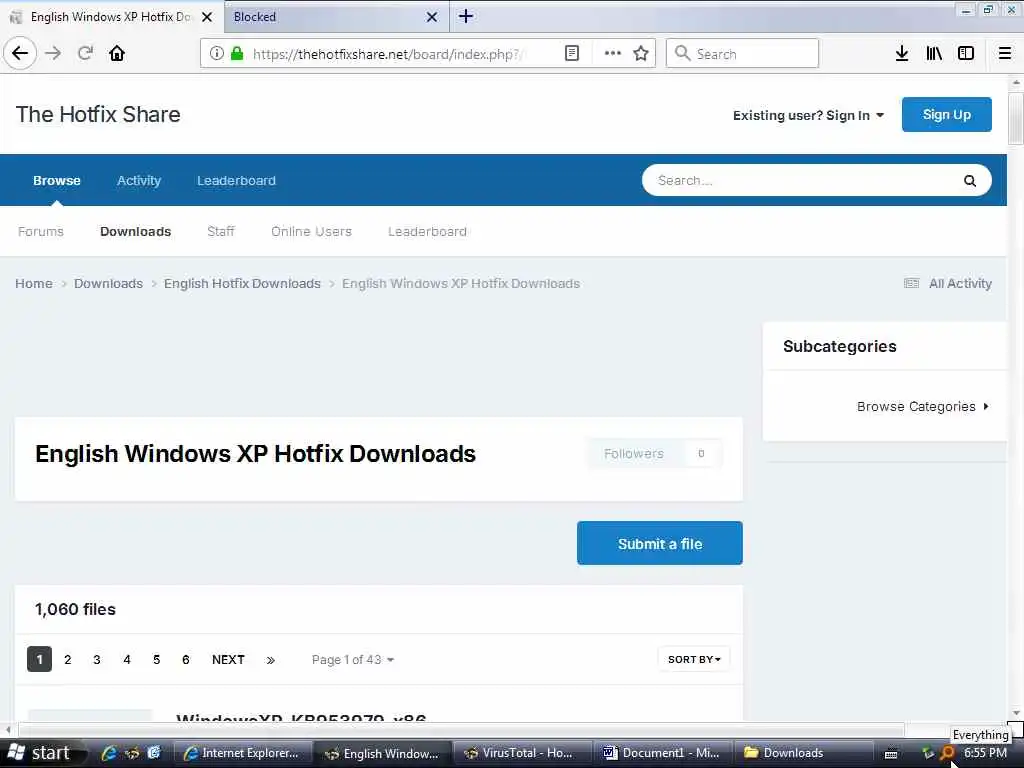Switch to Internet Explorer taskbar window

click(x=242, y=753)
